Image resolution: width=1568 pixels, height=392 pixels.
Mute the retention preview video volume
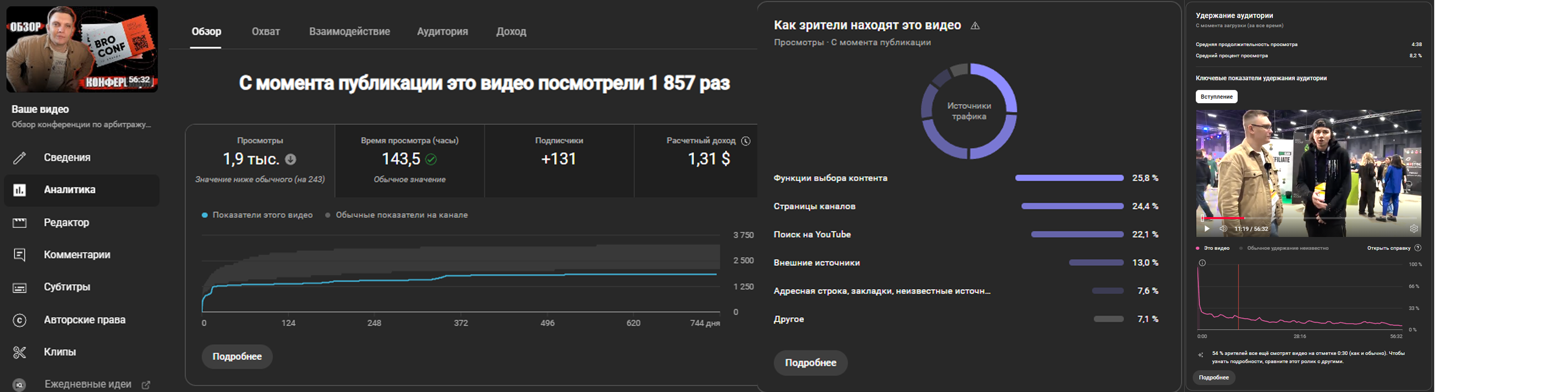(x=1223, y=229)
